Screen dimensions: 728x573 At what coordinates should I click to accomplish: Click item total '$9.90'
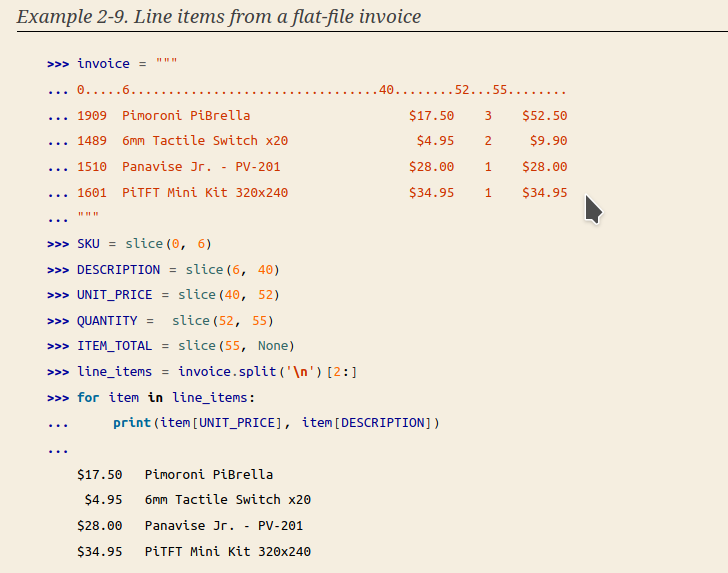[x=549, y=141]
